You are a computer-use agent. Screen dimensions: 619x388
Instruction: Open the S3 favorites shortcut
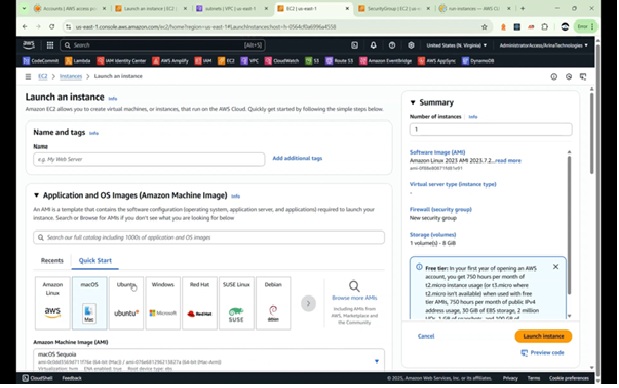[312, 61]
